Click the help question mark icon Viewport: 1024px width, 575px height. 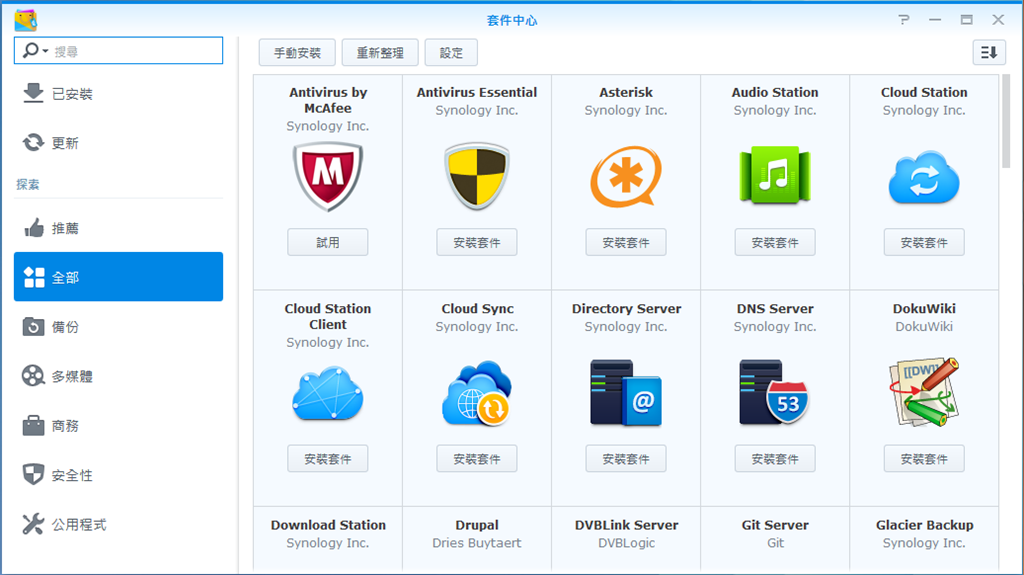point(904,20)
